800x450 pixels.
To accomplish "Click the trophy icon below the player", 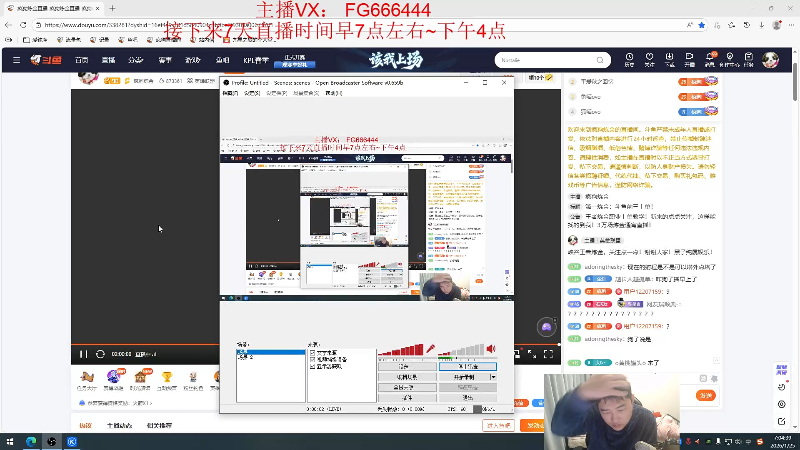I will pyautogui.click(x=166, y=377).
